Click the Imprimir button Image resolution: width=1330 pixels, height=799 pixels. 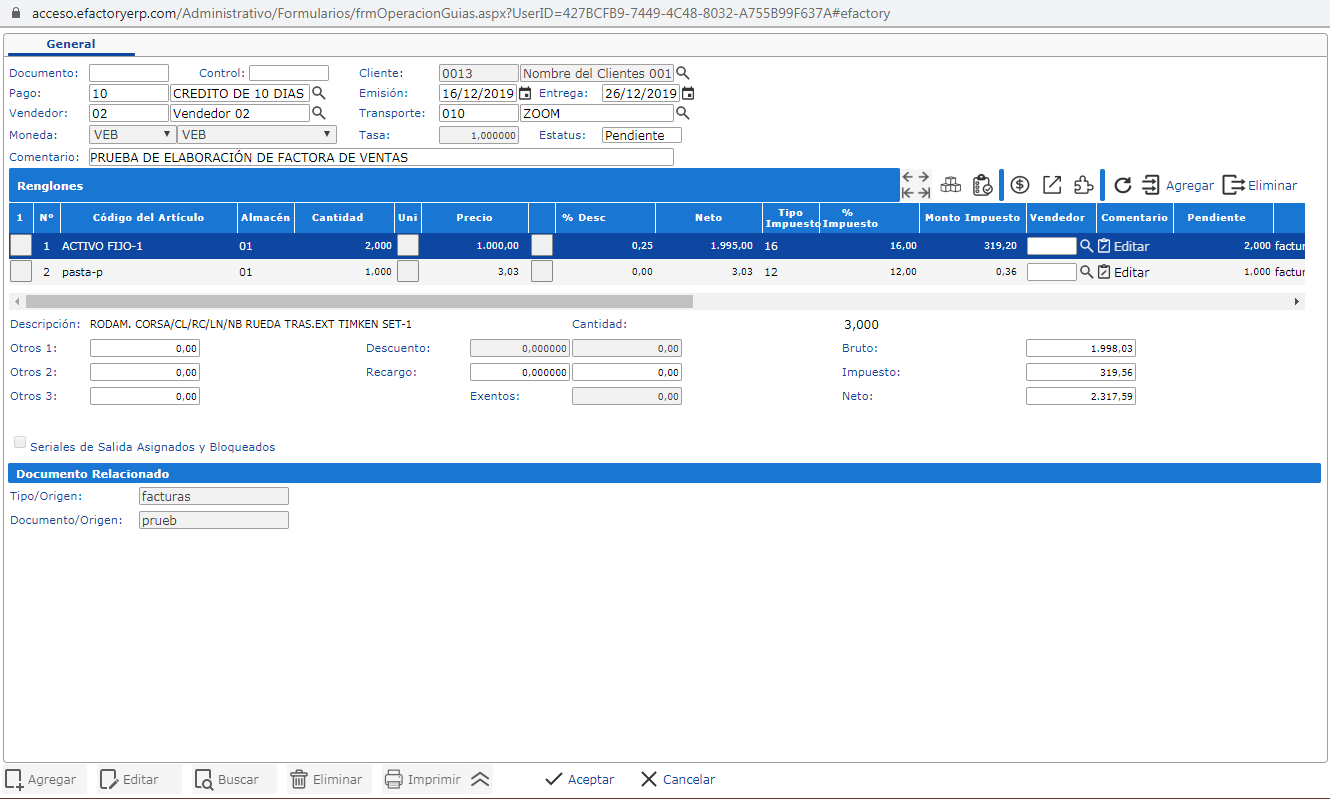tap(423, 780)
